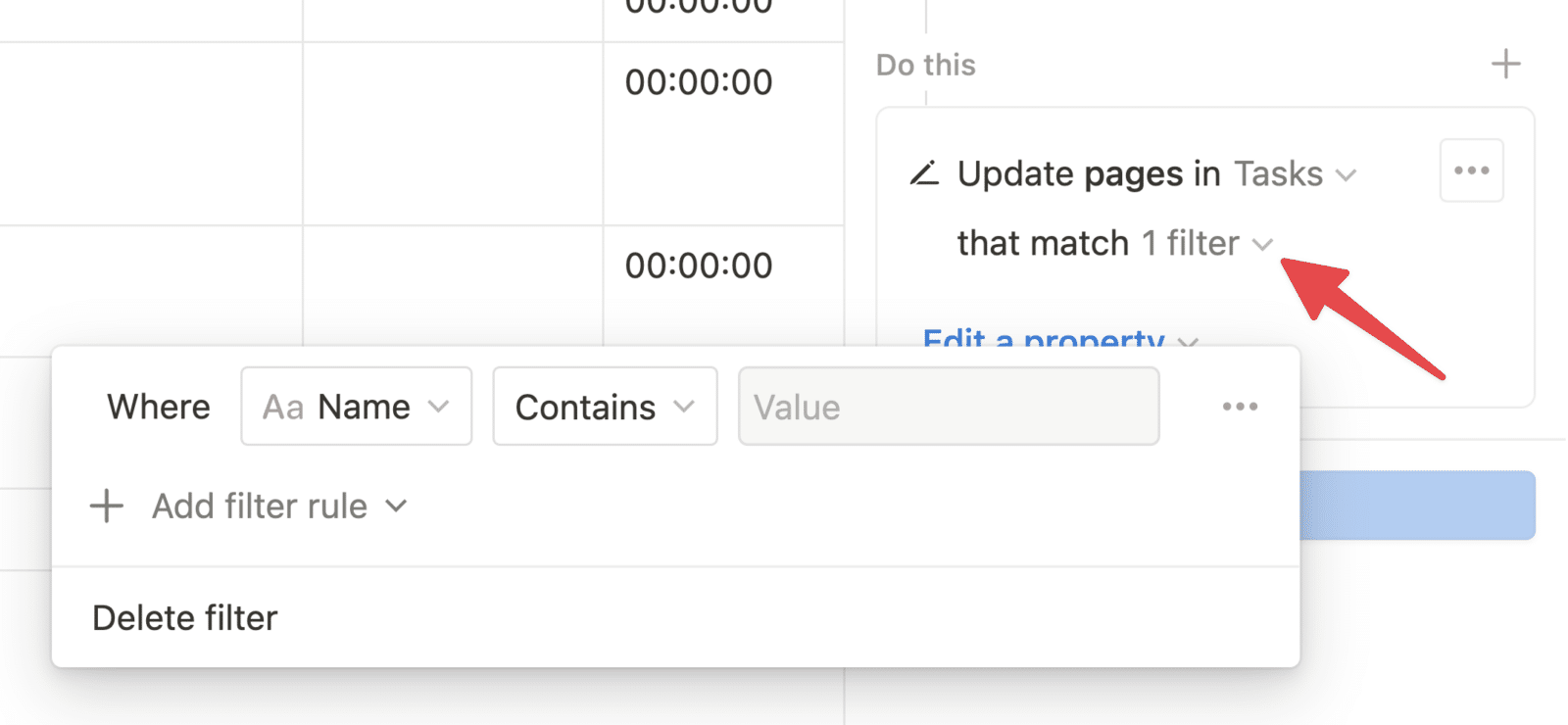Open the three-dot menu on Update pages action
This screenshot has height=725, width=1568.
(1470, 169)
